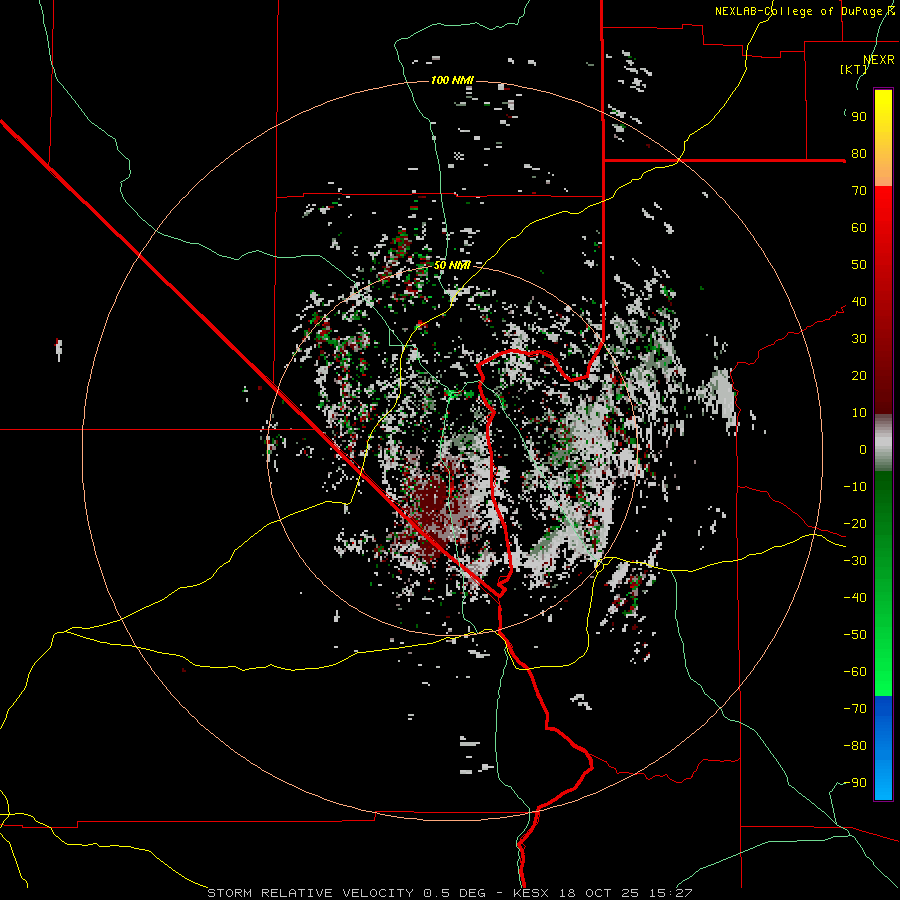Select the 70 value on velocity scale
Image resolution: width=900 pixels, height=900 pixels.
[x=859, y=191]
